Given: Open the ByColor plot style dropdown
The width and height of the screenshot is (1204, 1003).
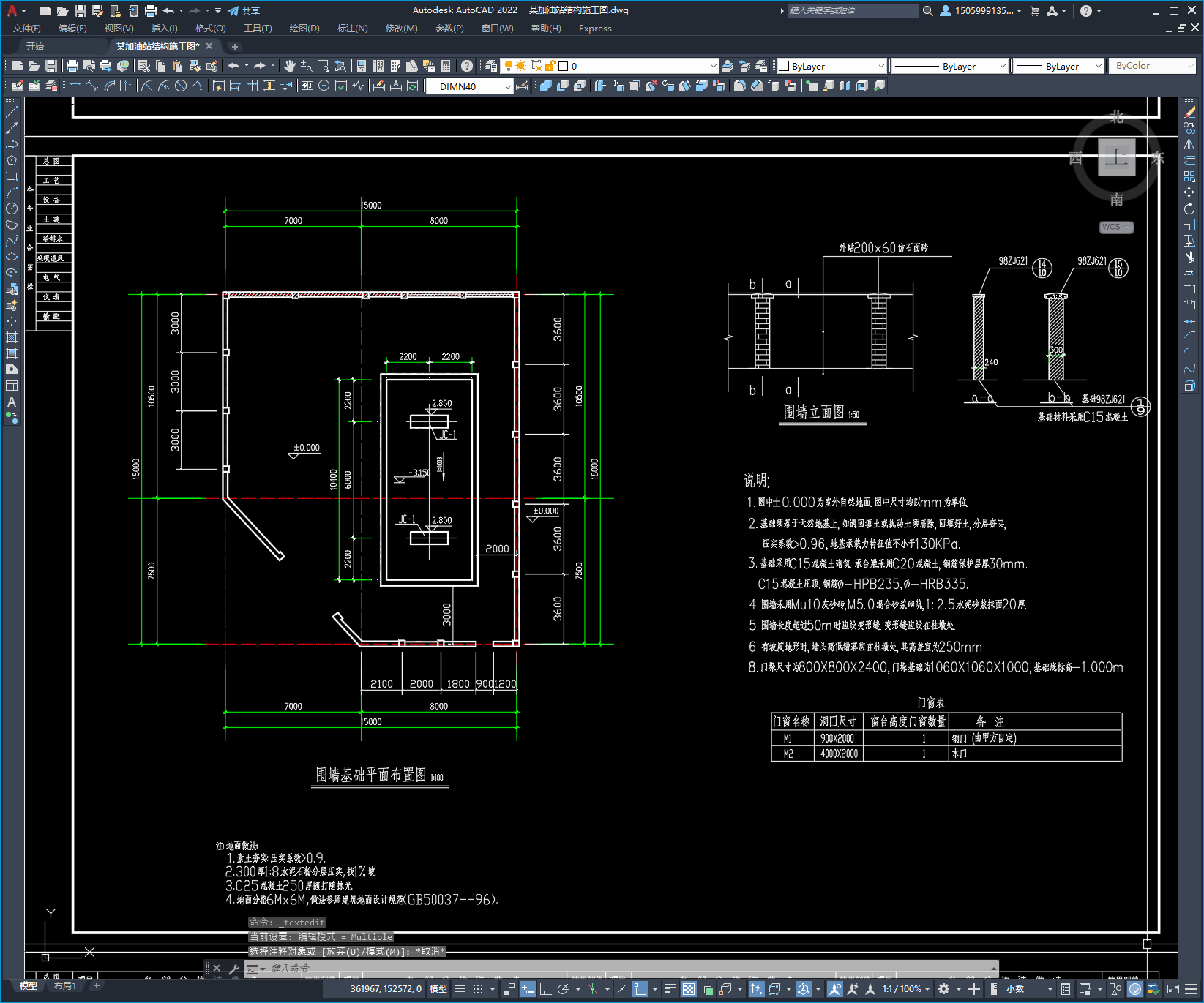Looking at the screenshot, I should [x=1152, y=66].
